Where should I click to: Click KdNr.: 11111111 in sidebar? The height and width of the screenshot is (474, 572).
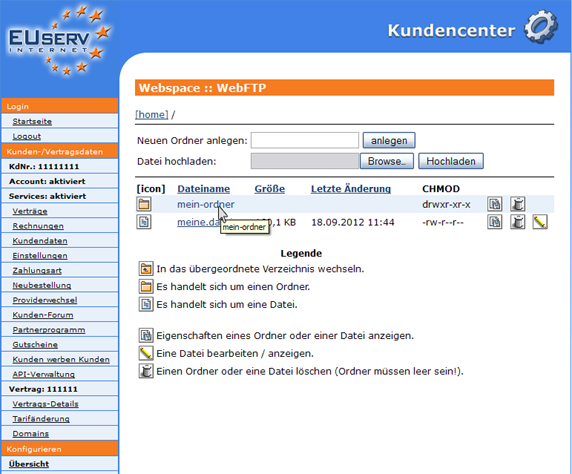point(44,166)
